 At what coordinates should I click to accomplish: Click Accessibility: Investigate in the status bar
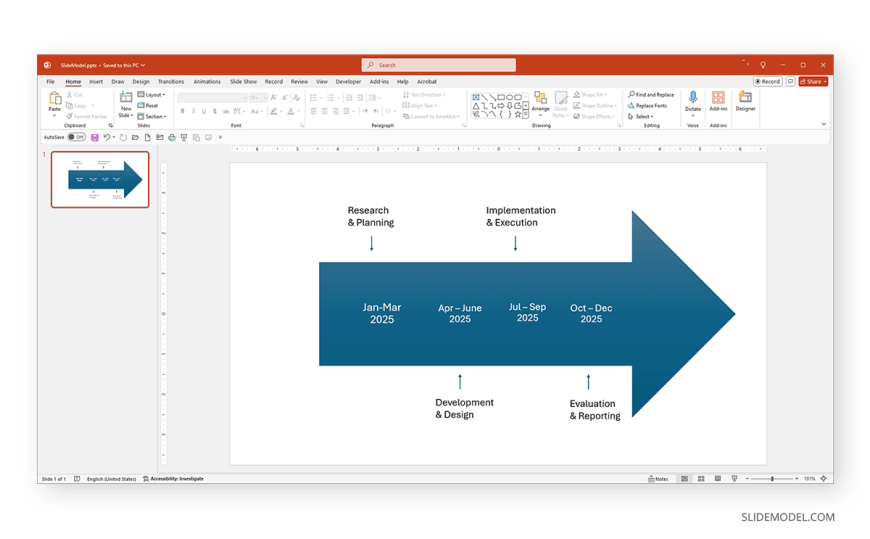point(173,478)
